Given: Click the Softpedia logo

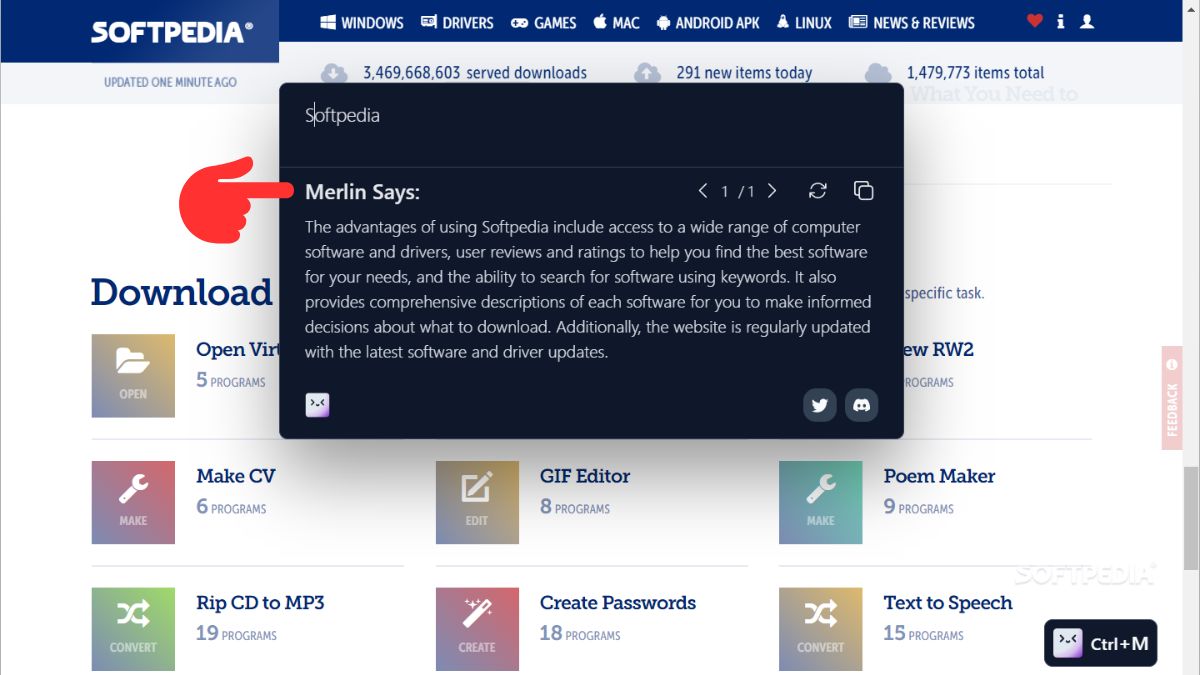Looking at the screenshot, I should pyautogui.click(x=171, y=32).
